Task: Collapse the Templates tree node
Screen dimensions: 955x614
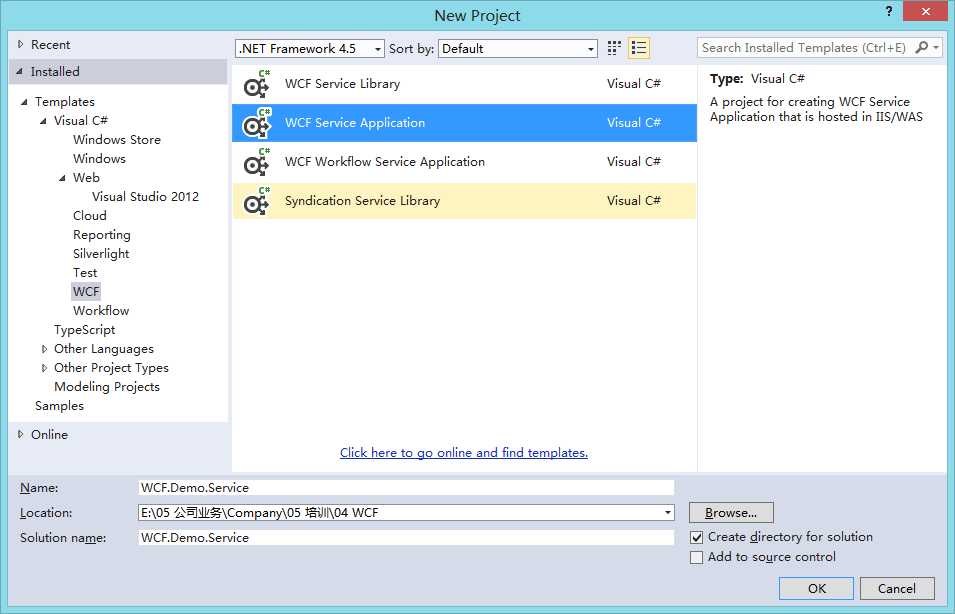Action: (x=24, y=102)
